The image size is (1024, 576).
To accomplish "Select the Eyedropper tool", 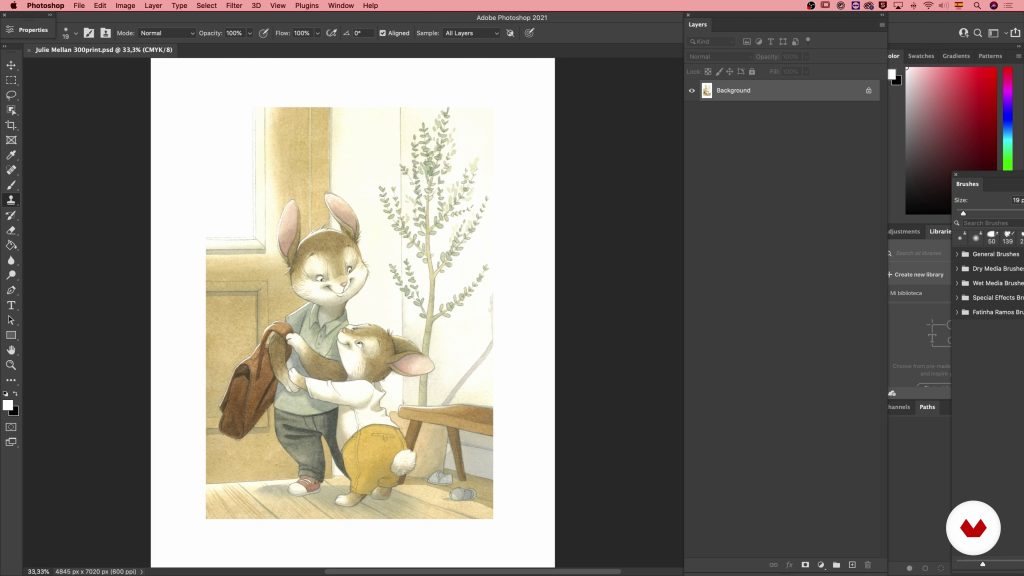I will pyautogui.click(x=11, y=155).
